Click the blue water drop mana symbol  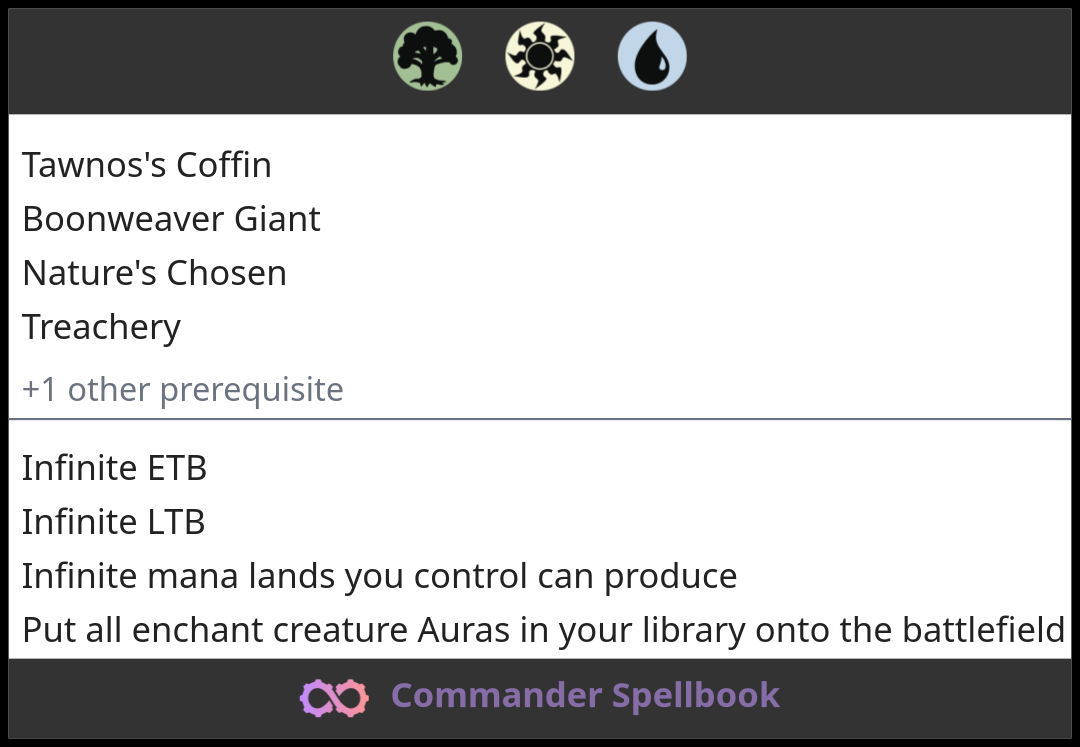coord(652,57)
